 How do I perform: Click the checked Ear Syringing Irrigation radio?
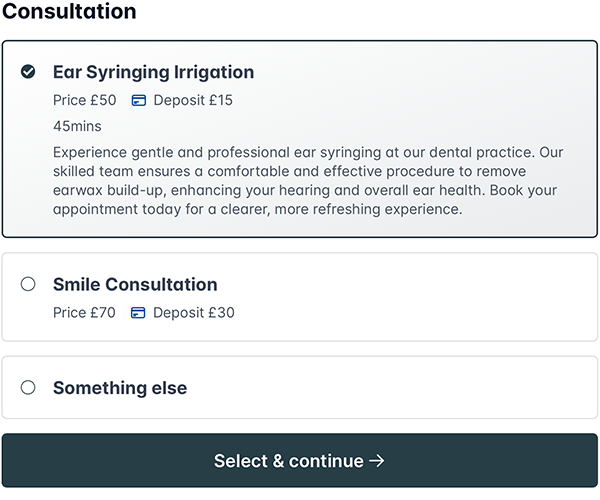tap(28, 72)
